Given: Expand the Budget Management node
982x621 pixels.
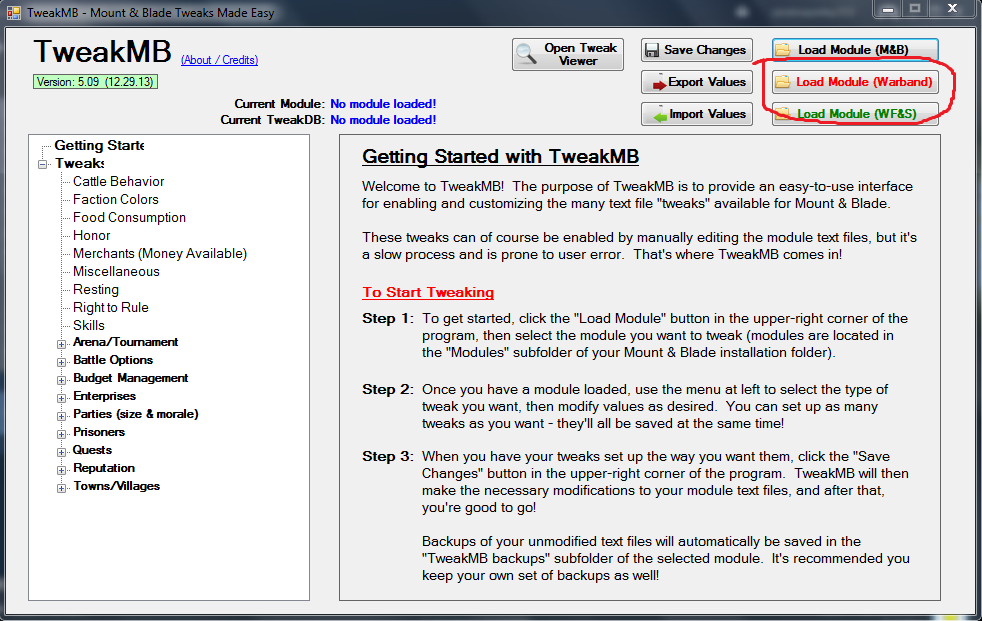Looking at the screenshot, I should [x=61, y=380].
